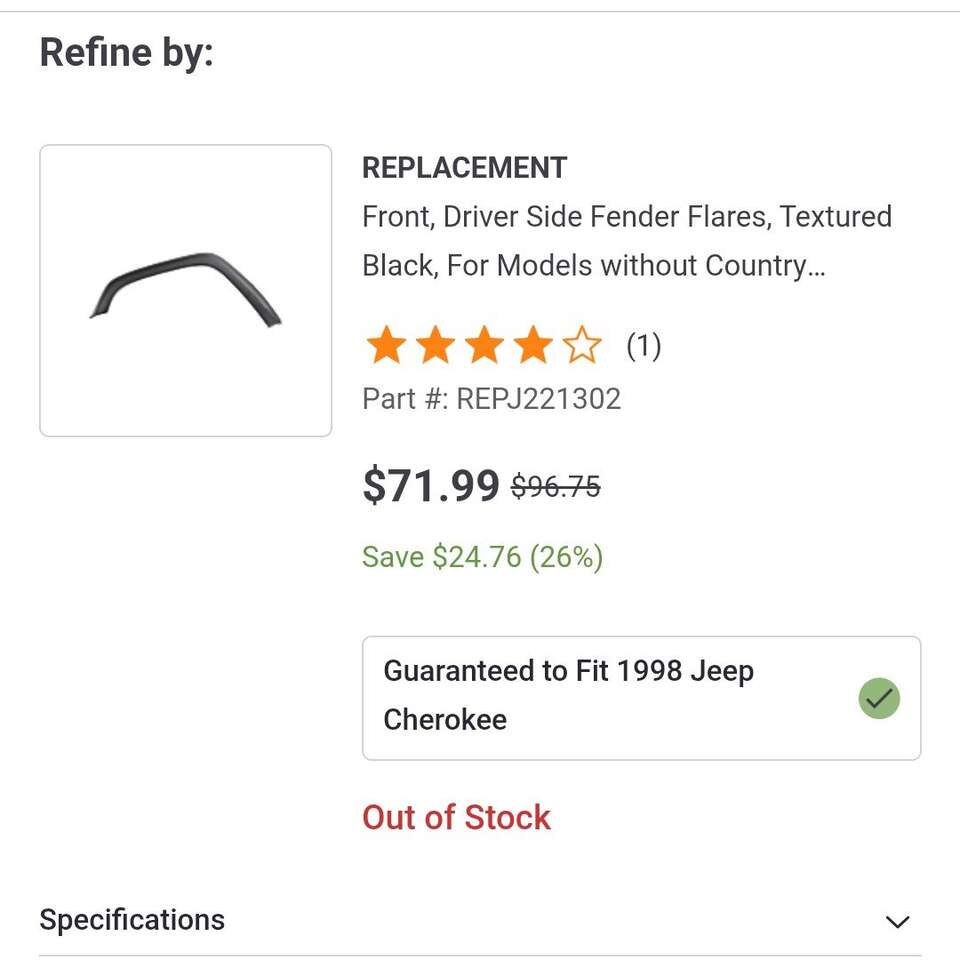The width and height of the screenshot is (960, 960).
Task: Select the second star in the rating row
Action: tap(435, 344)
